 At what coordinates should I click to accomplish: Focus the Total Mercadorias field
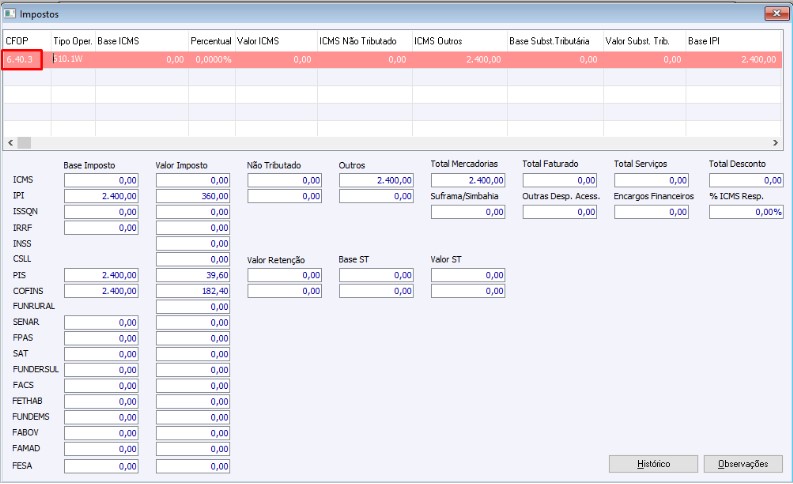pos(468,180)
